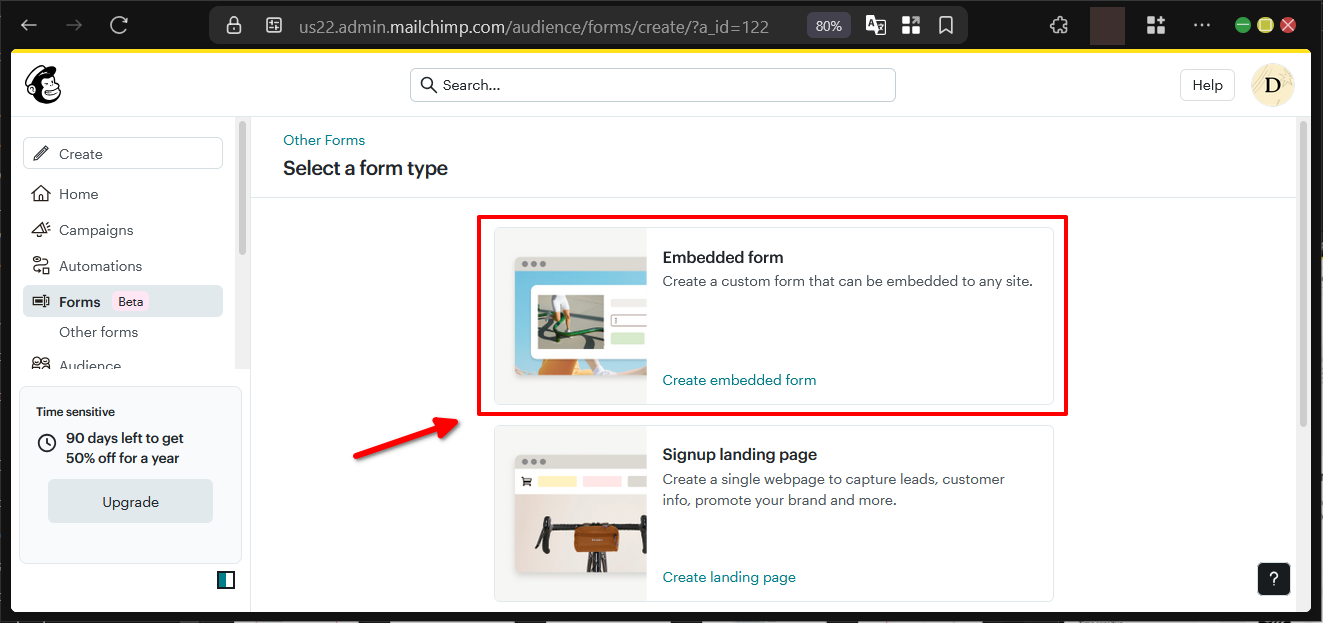Screen dimensions: 1323x623
Task: Open the floating question mark help widget
Action: [x=1273, y=578]
